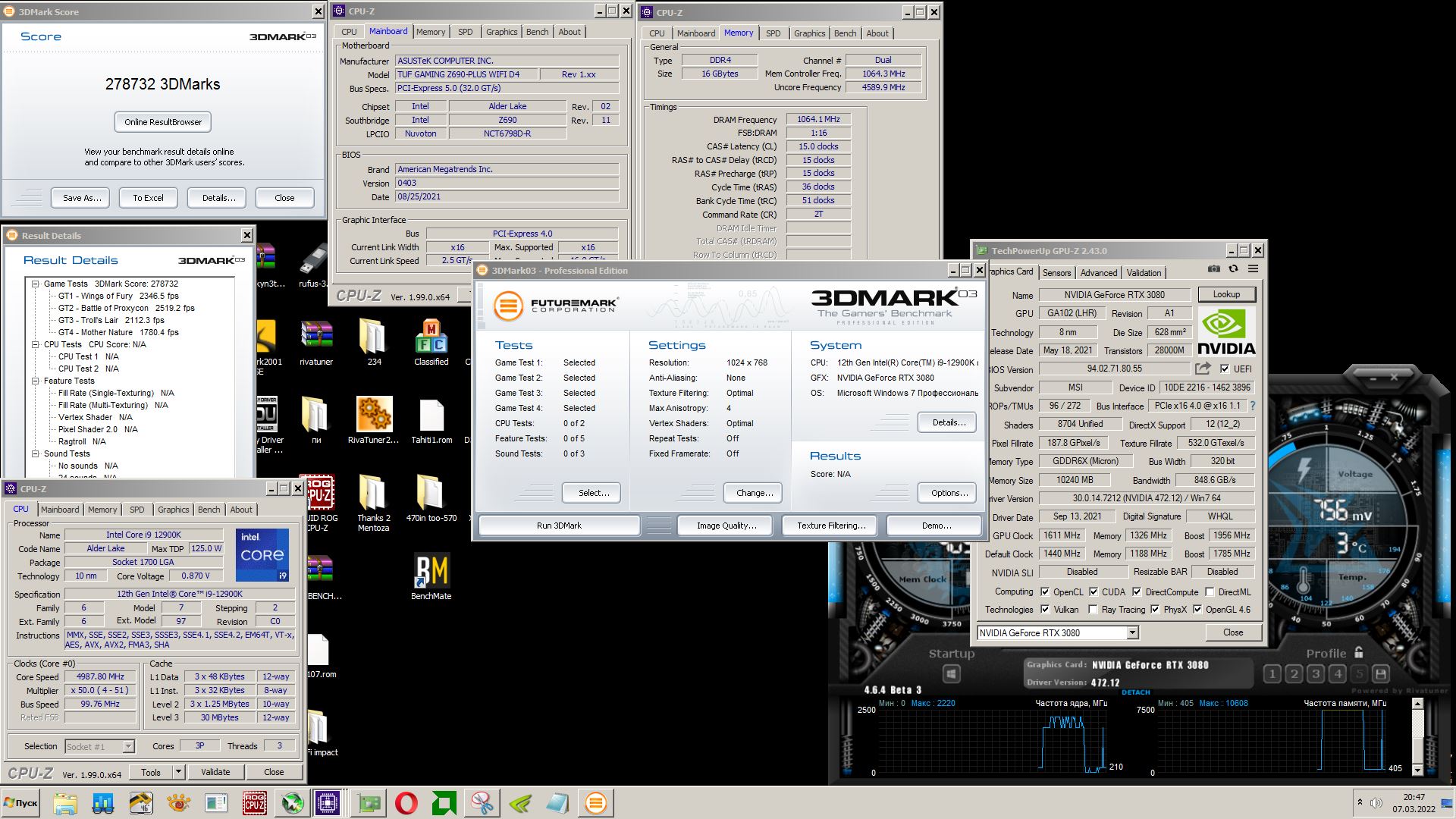This screenshot has height=819, width=1456.
Task: Select Afterburner profile slot 3
Action: coord(1316,673)
